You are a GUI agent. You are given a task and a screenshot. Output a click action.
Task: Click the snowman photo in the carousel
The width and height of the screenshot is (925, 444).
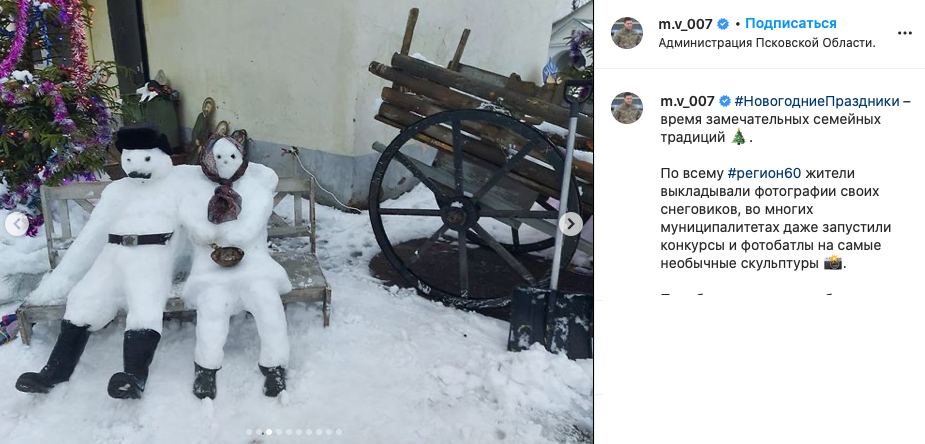(296, 222)
